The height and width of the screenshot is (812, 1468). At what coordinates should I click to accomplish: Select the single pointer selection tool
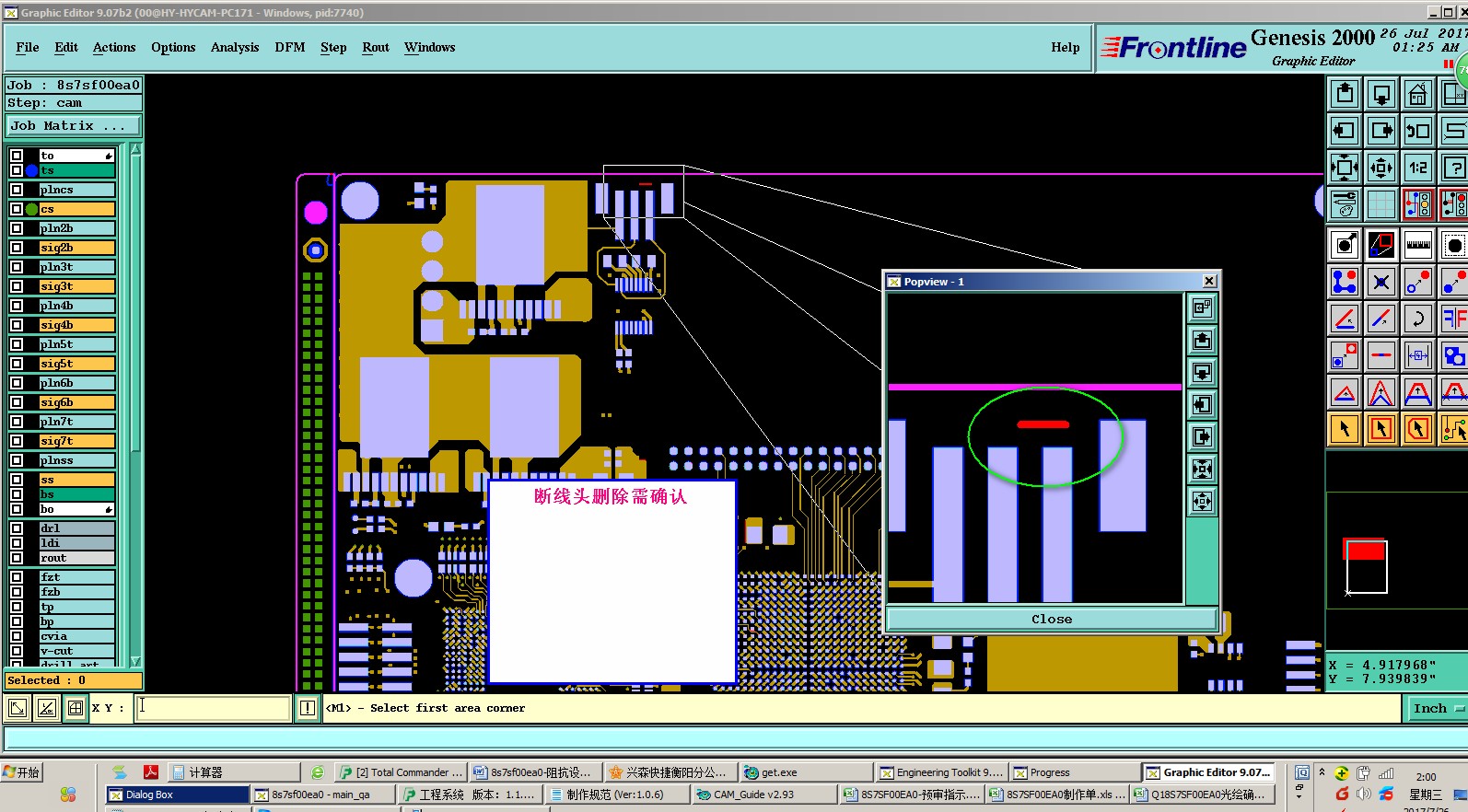1345,429
